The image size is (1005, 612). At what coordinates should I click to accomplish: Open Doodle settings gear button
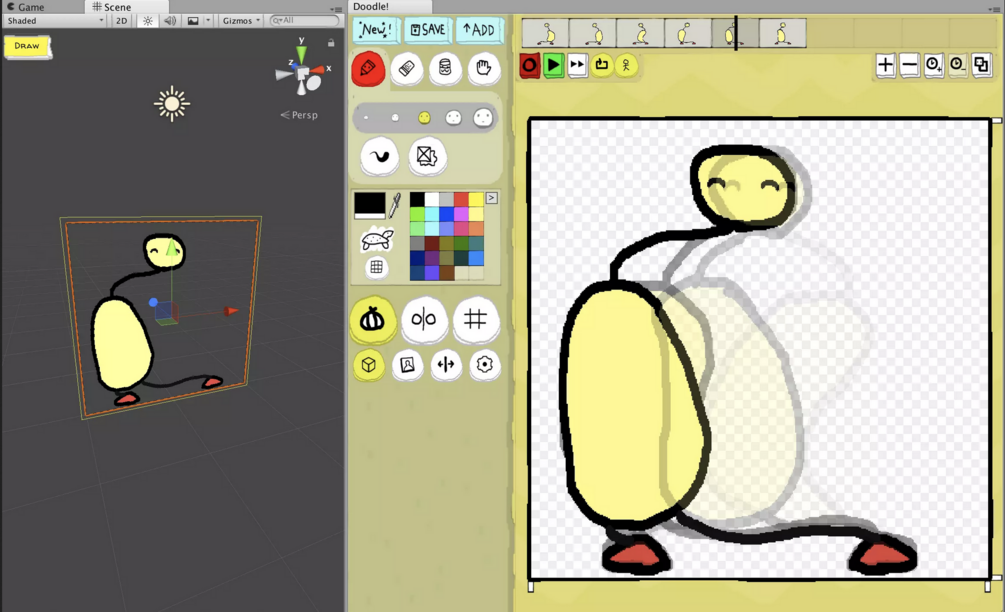pyautogui.click(x=485, y=365)
